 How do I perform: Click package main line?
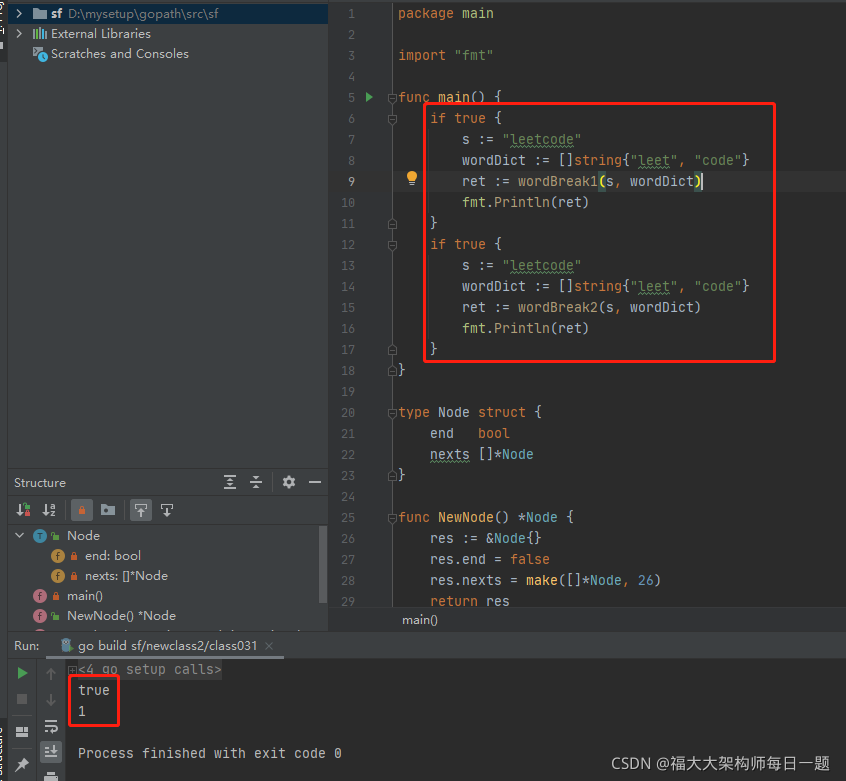[x=446, y=13]
